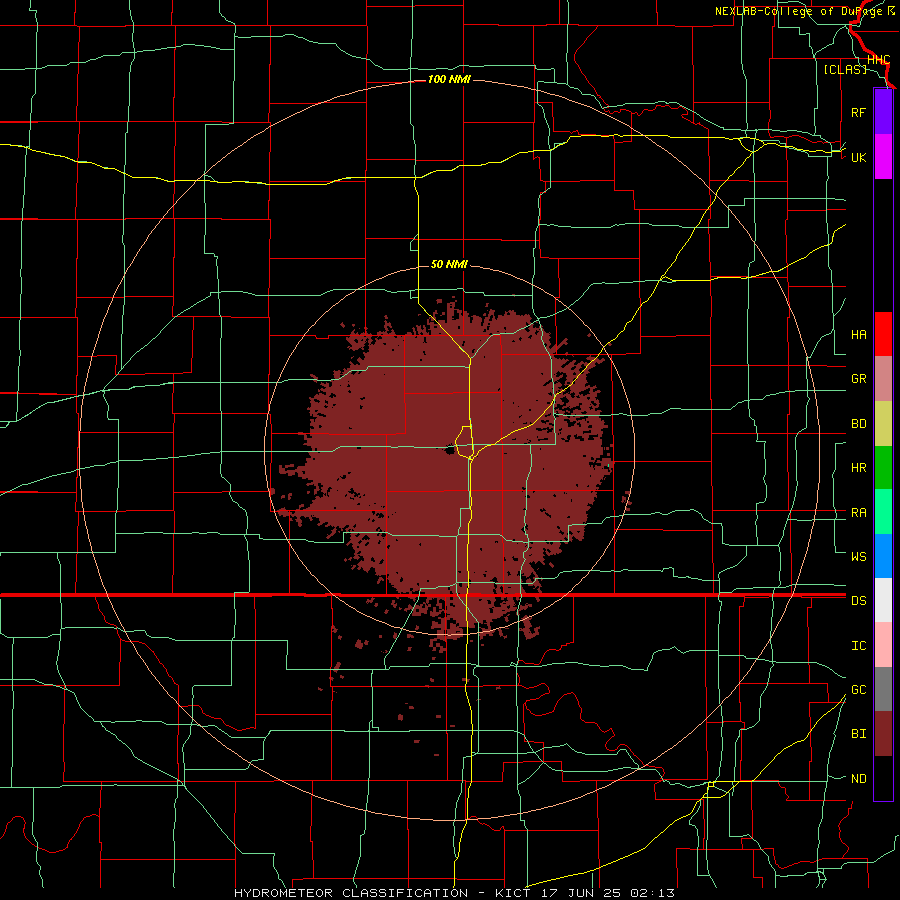
Task: Click the HA legend label
Action: pos(858,335)
